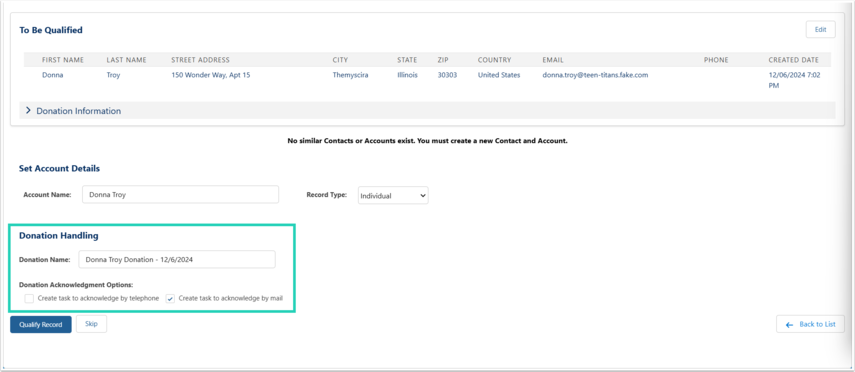Click the CITY column header
Image resolution: width=855 pixels, height=372 pixels.
coord(340,60)
